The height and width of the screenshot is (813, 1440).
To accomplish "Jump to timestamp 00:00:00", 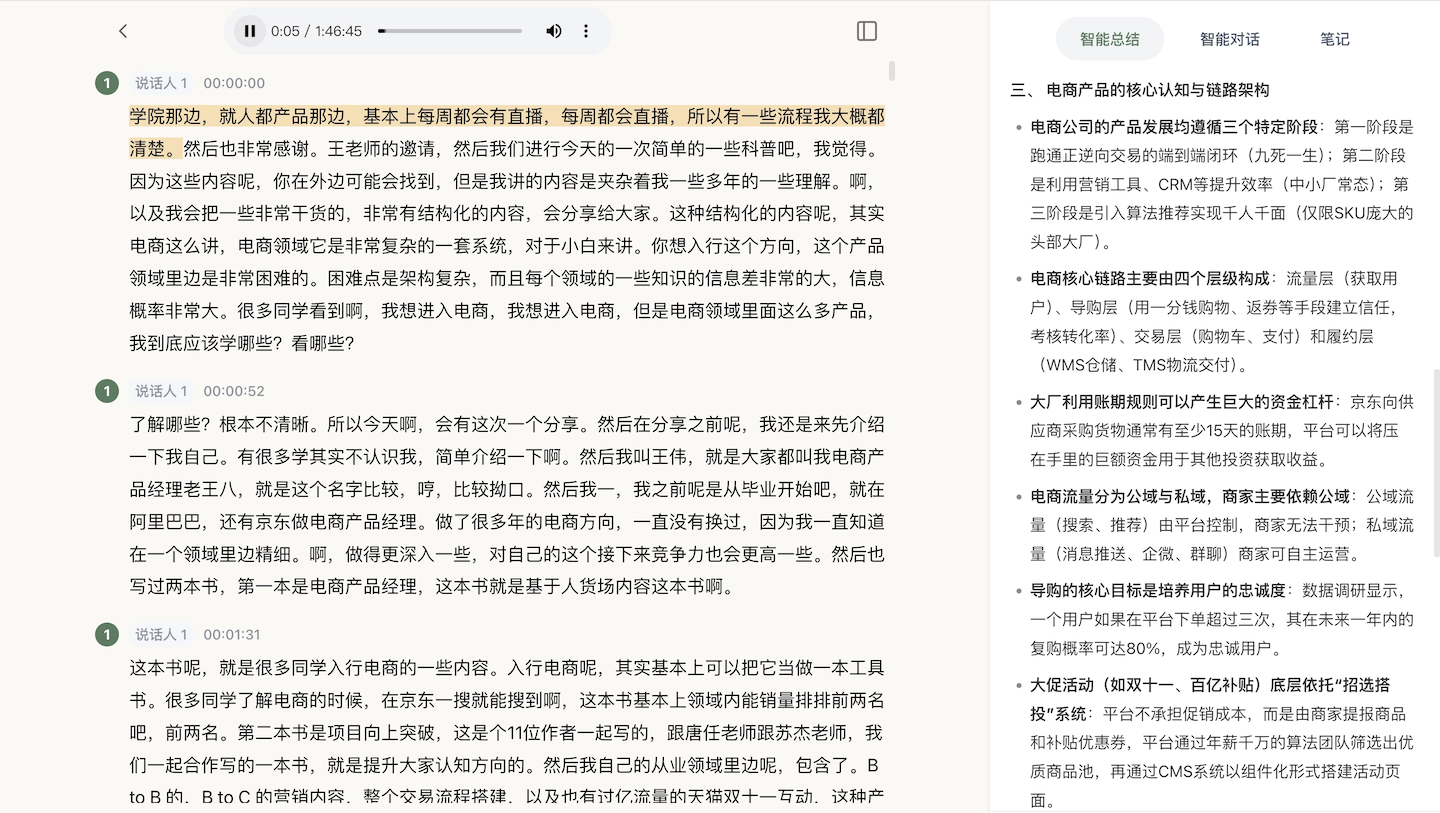I will (234, 83).
